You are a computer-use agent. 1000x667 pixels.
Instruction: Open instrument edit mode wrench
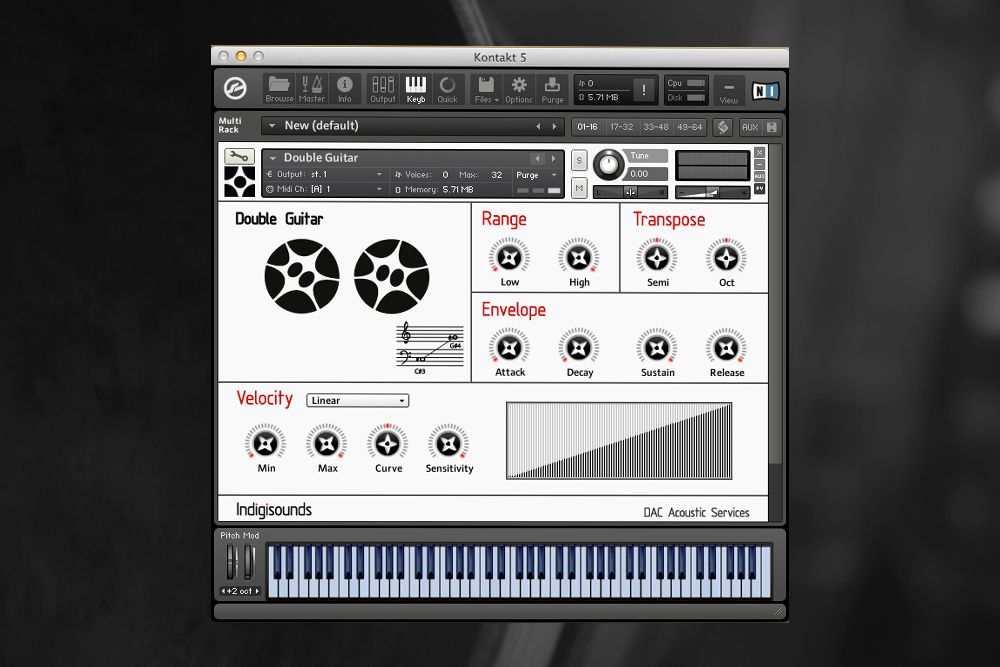[x=239, y=156]
